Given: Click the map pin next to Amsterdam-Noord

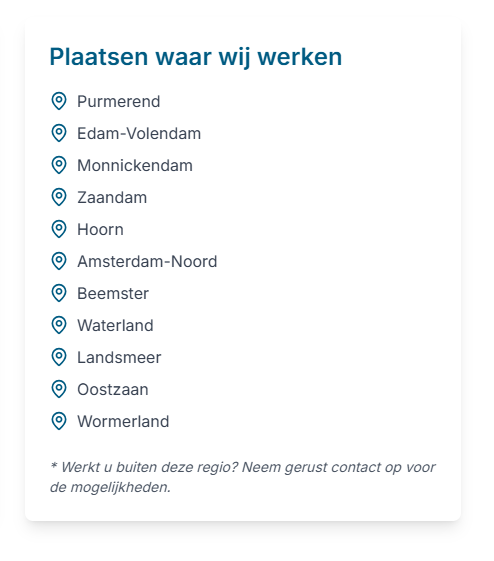Looking at the screenshot, I should [x=59, y=261].
